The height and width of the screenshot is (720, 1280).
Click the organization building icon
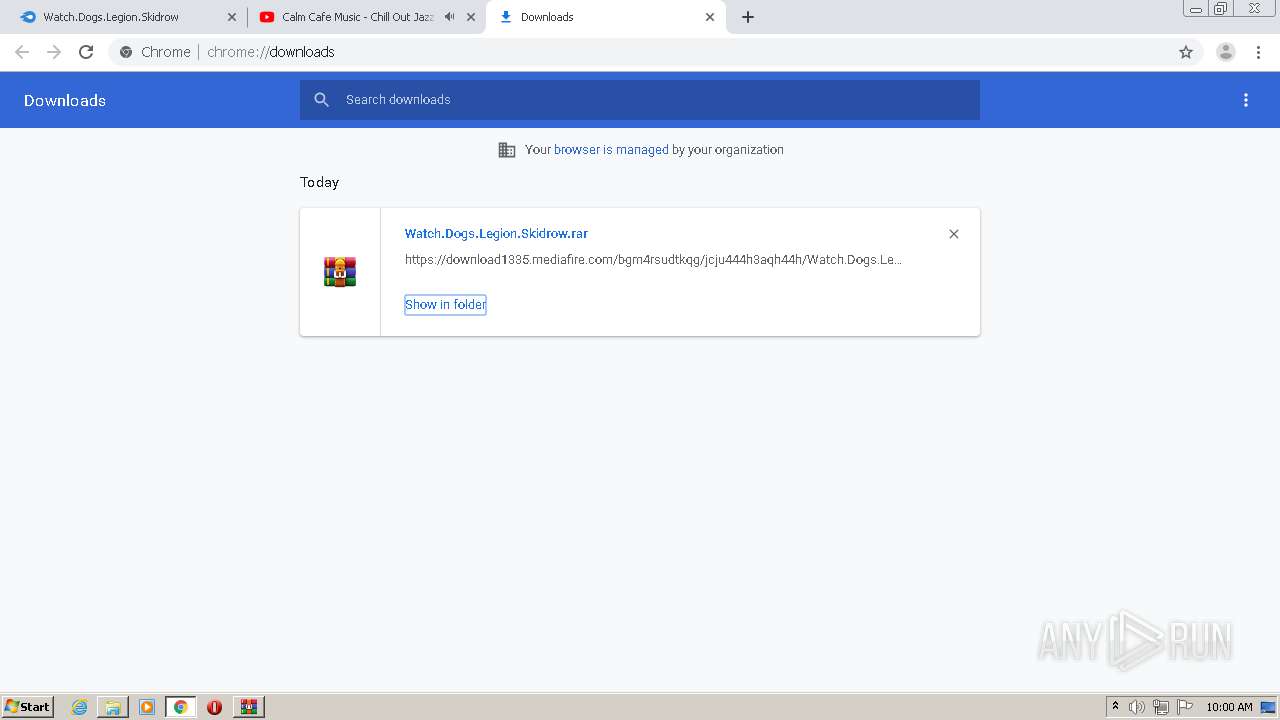coord(507,150)
